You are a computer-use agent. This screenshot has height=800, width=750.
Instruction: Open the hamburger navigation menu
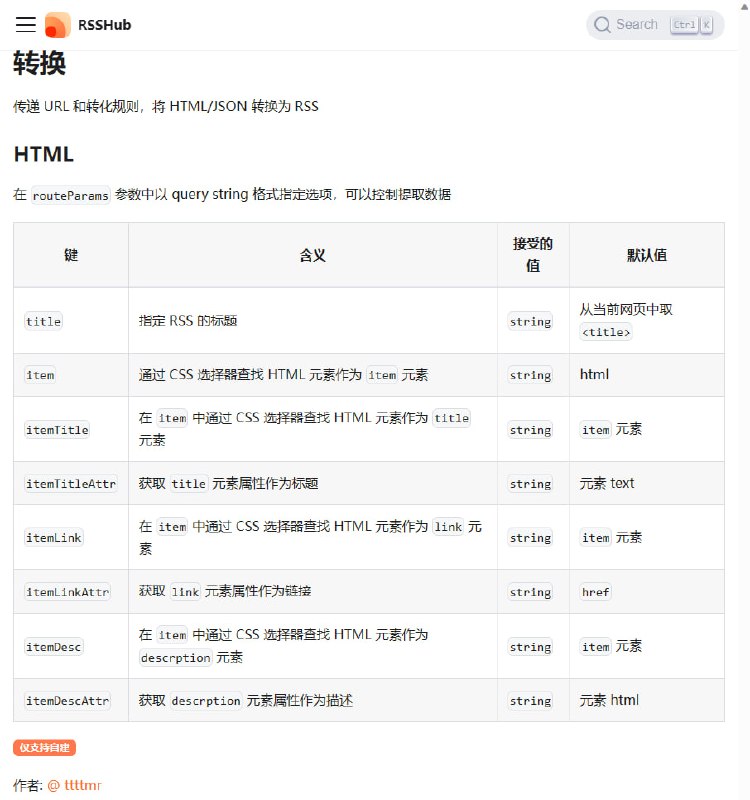click(26, 25)
